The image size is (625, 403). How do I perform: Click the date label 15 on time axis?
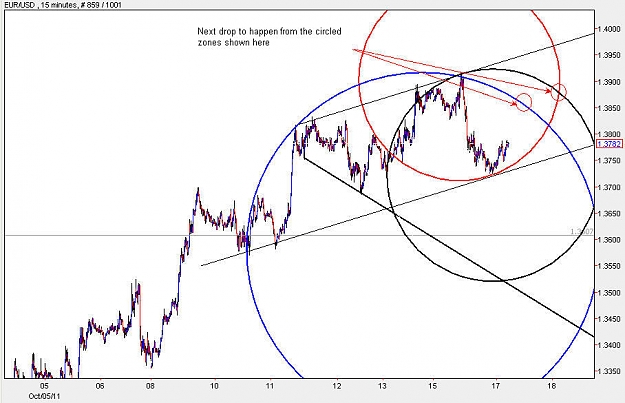point(432,386)
